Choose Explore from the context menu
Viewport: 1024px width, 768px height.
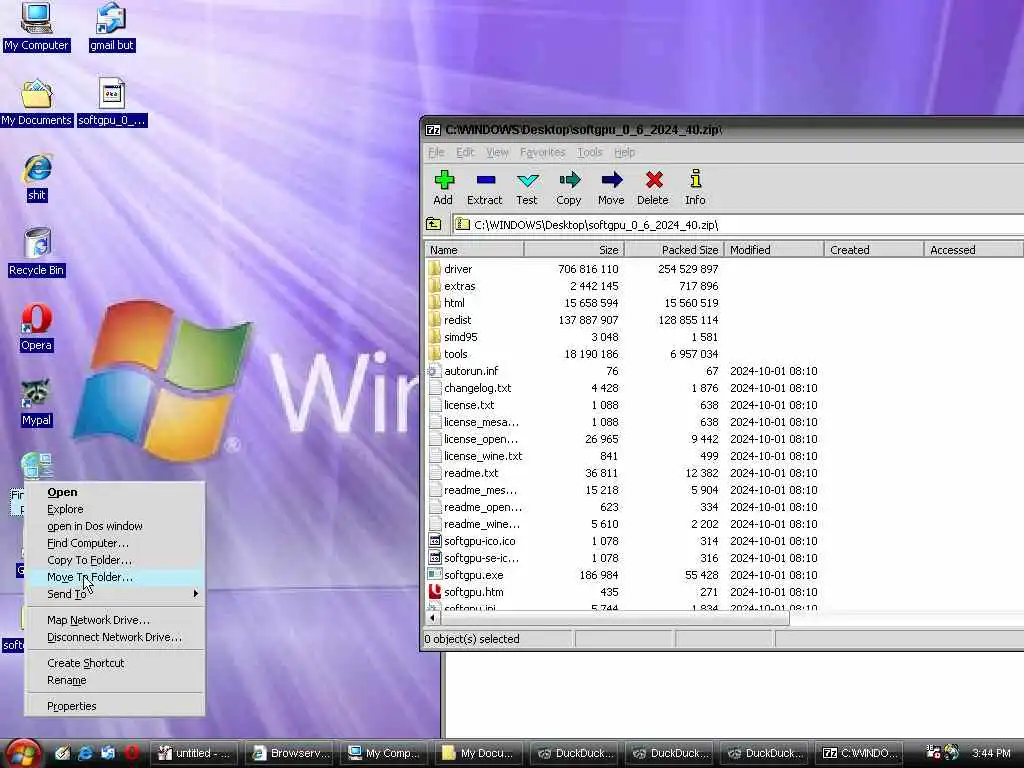click(x=114, y=509)
